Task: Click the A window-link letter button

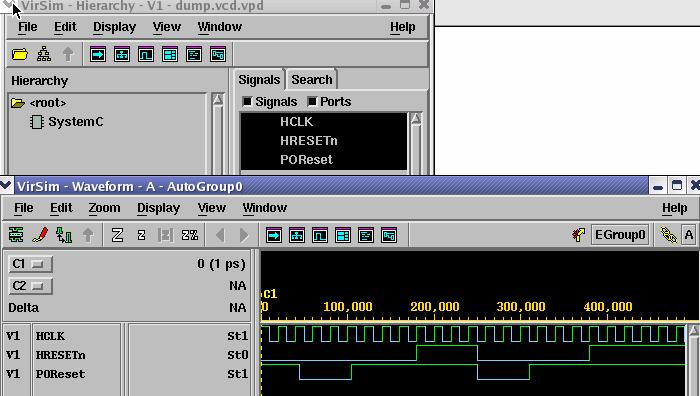Action: click(688, 235)
